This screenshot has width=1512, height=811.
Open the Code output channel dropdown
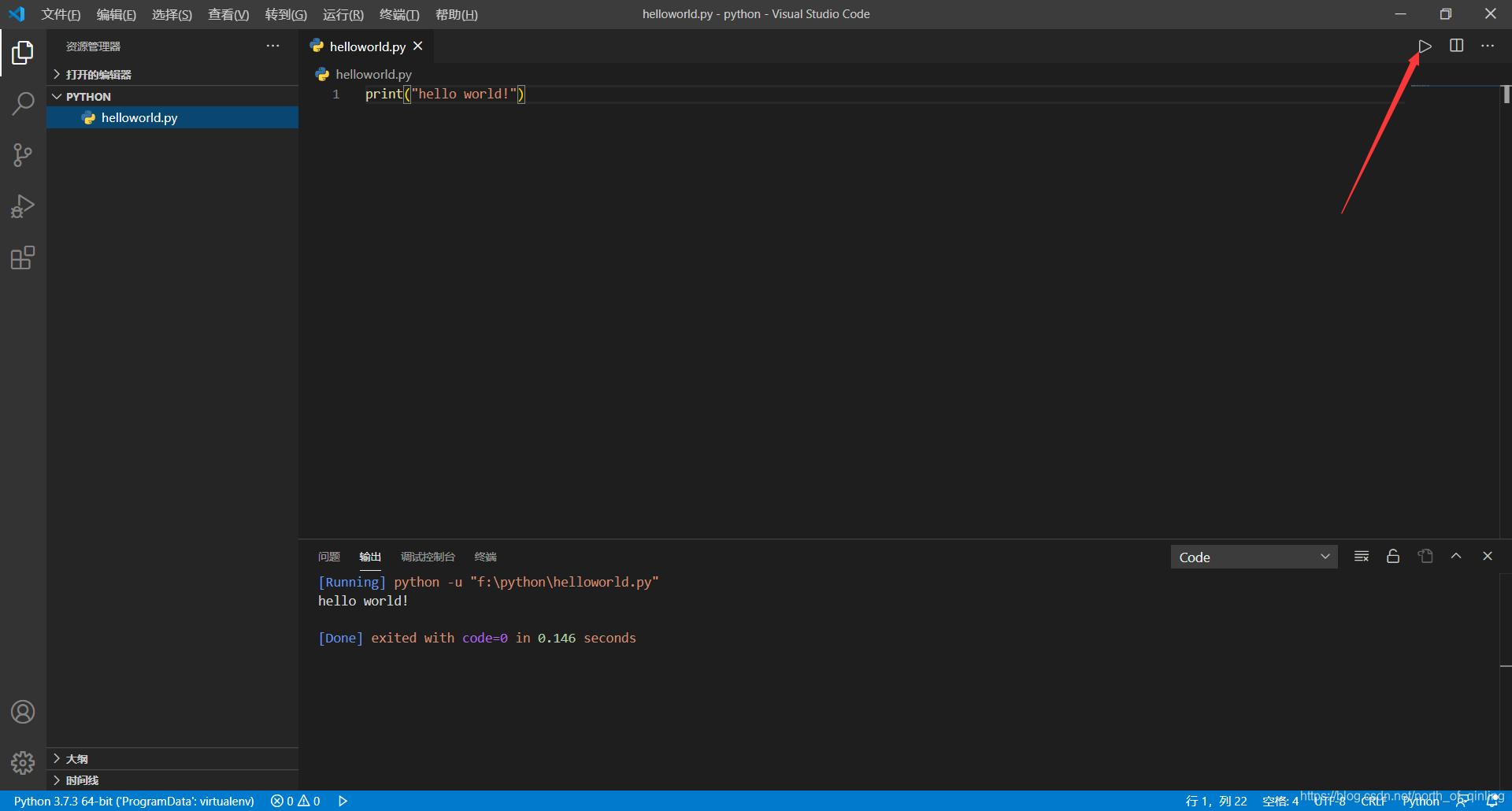coord(1254,557)
